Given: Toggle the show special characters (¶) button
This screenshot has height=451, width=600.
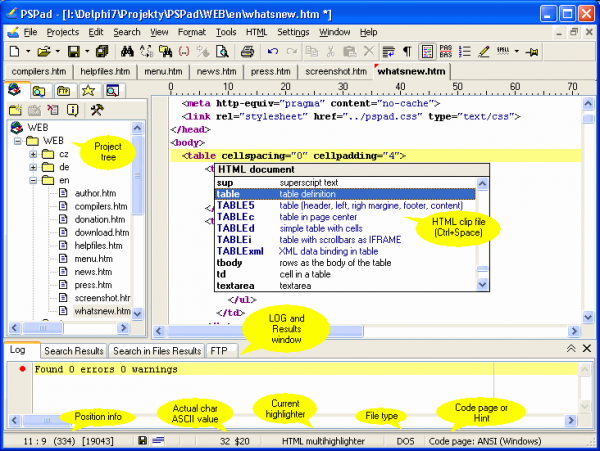Looking at the screenshot, I should (x=406, y=51).
